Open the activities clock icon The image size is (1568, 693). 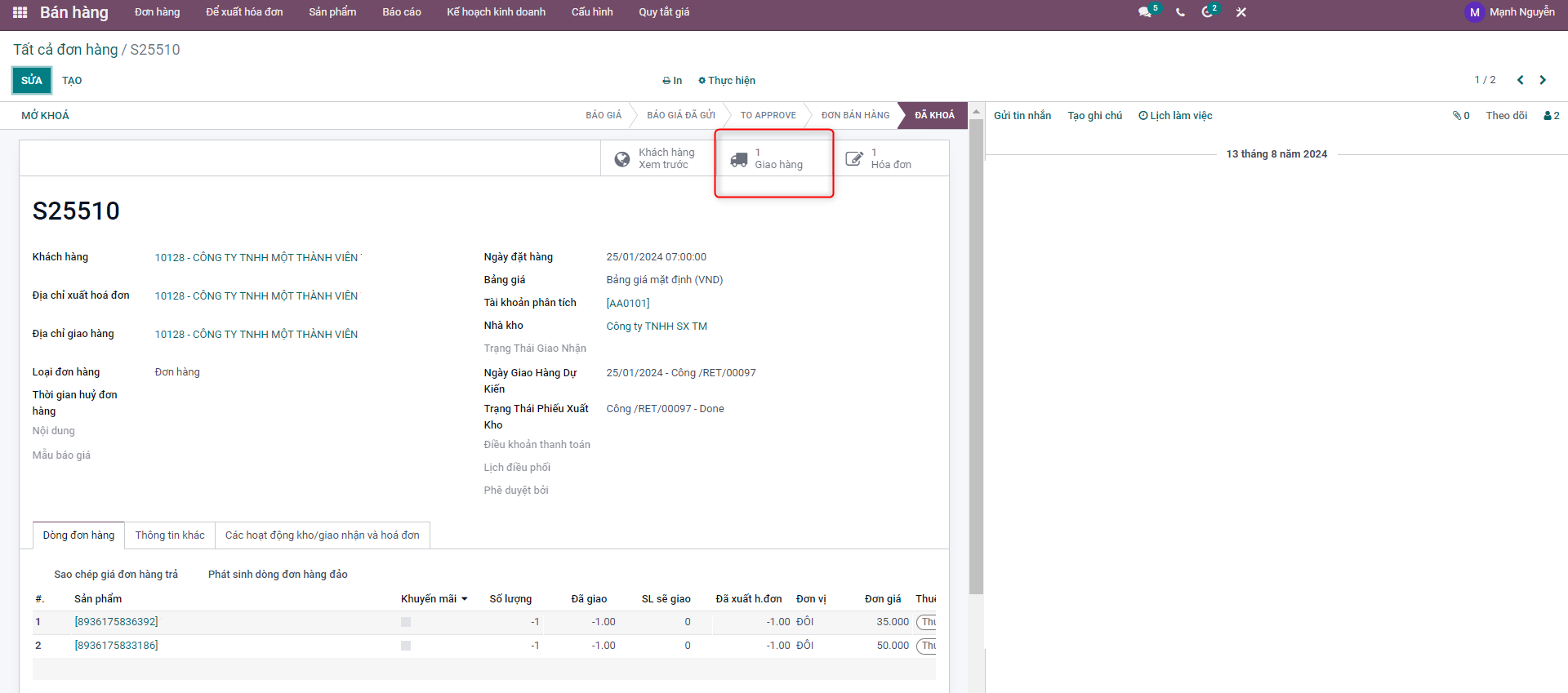(1207, 12)
